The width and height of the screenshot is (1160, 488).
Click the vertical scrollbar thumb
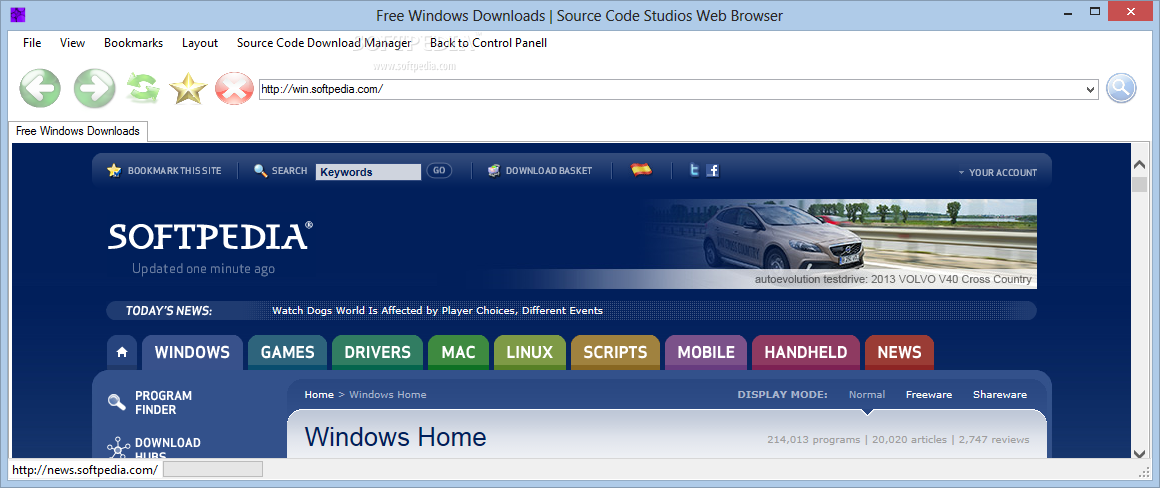tap(1139, 184)
